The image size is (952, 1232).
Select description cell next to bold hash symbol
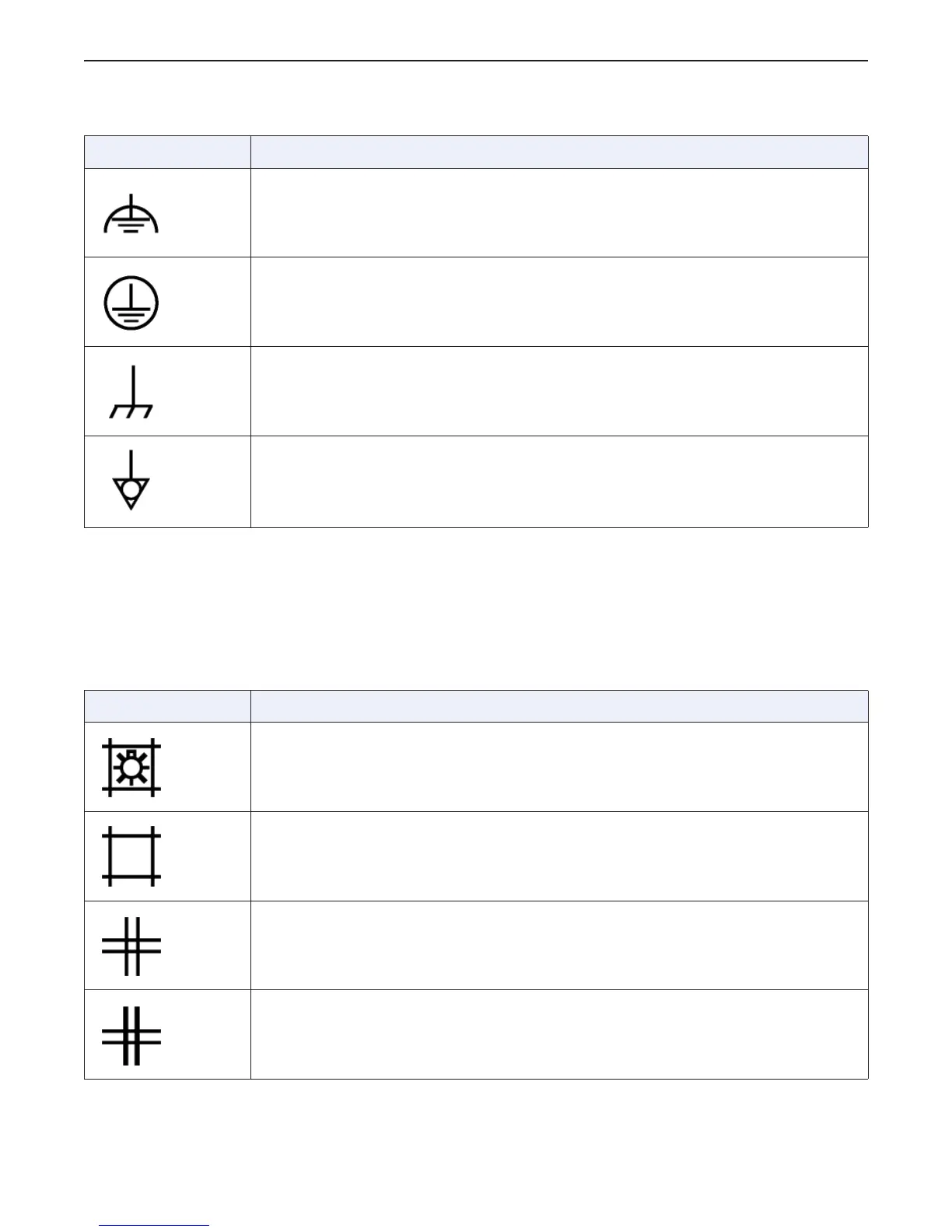(559, 1034)
